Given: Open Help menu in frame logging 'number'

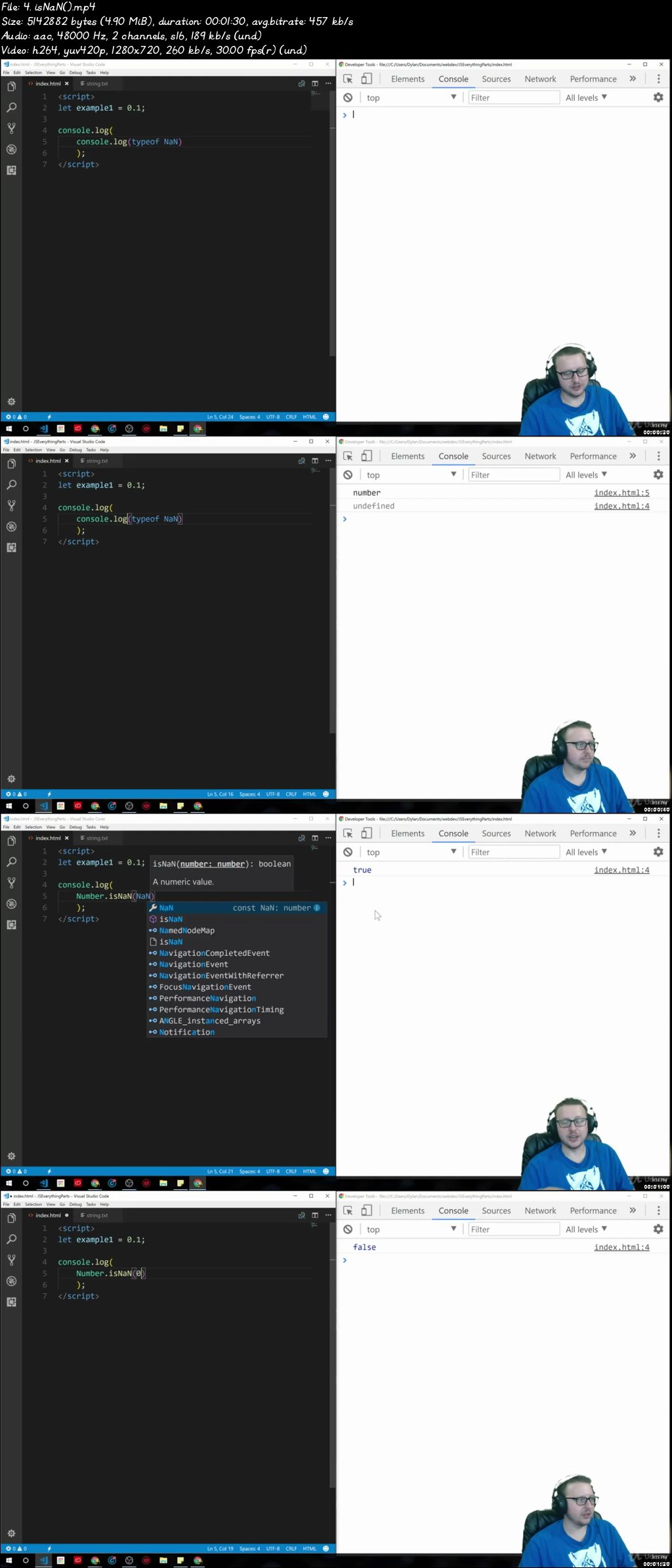Looking at the screenshot, I should tap(104, 450).
